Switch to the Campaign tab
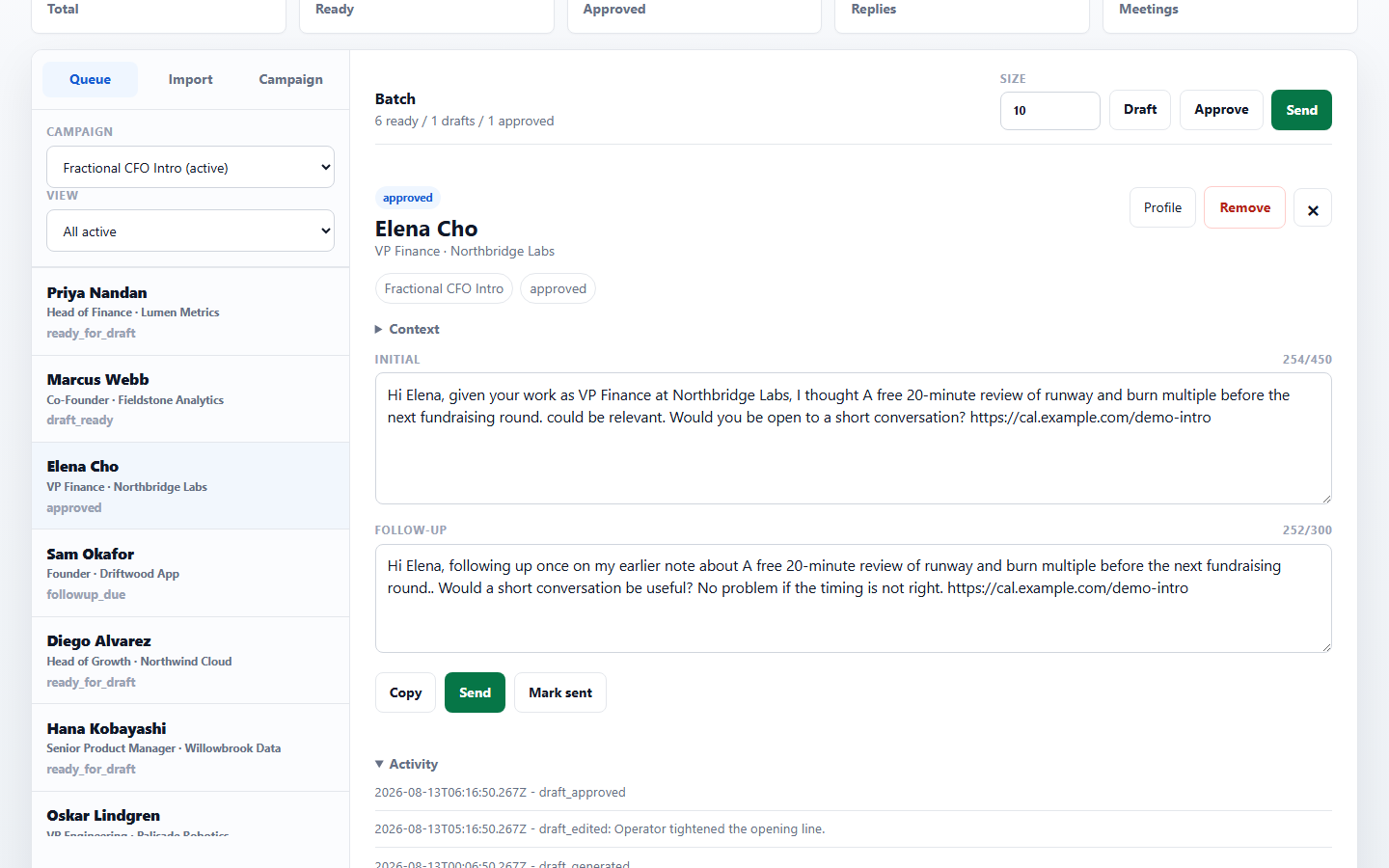Image resolution: width=1389 pixels, height=868 pixels. point(290,79)
